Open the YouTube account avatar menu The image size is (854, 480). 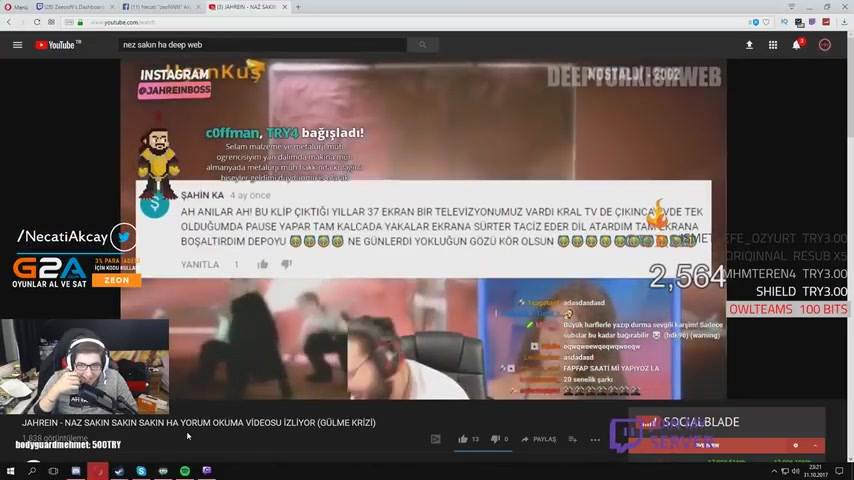click(825, 45)
